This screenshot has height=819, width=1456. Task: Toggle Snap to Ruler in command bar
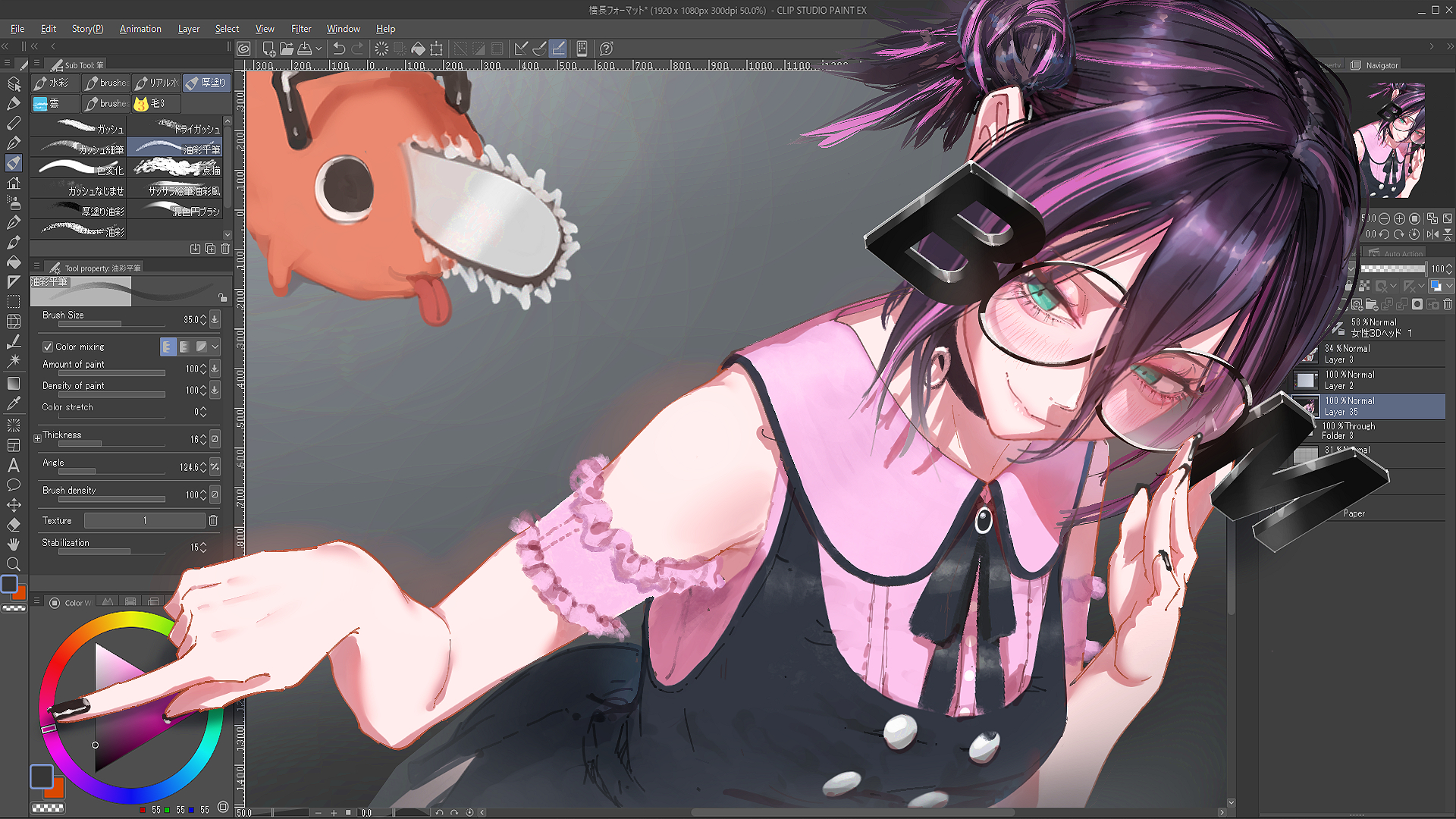point(521,49)
